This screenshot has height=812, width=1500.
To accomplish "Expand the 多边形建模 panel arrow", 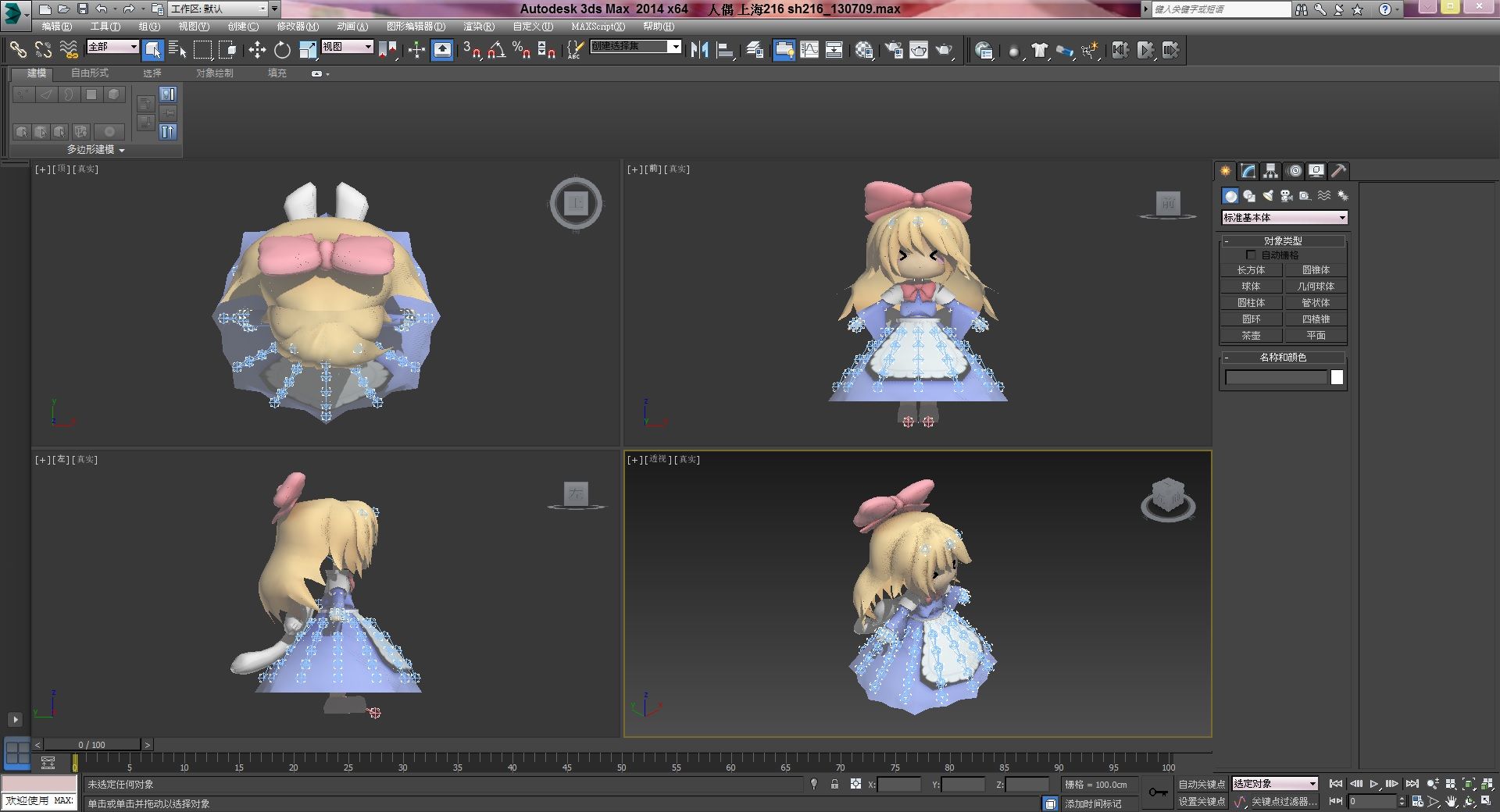I will [x=122, y=150].
